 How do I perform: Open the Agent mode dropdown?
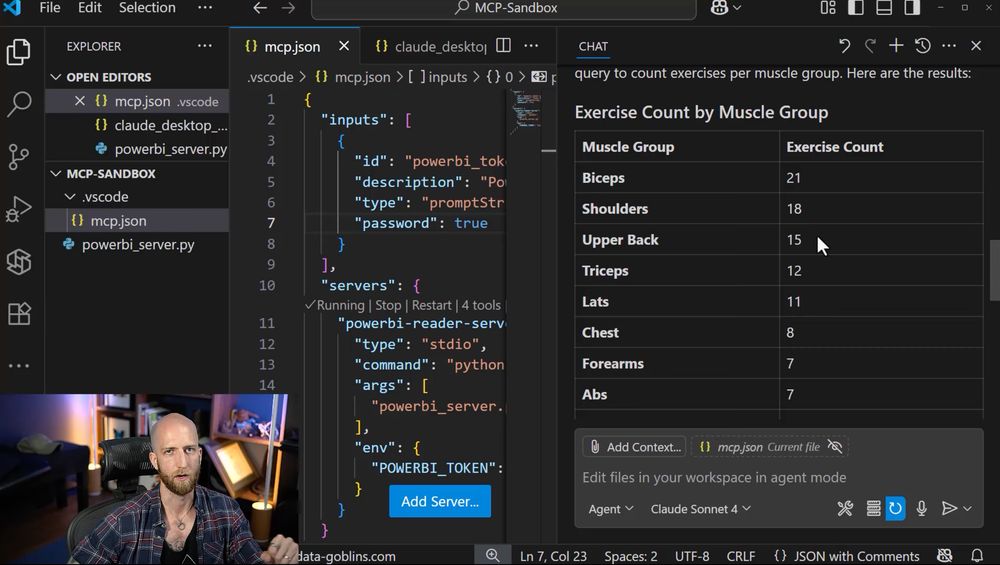pos(610,509)
